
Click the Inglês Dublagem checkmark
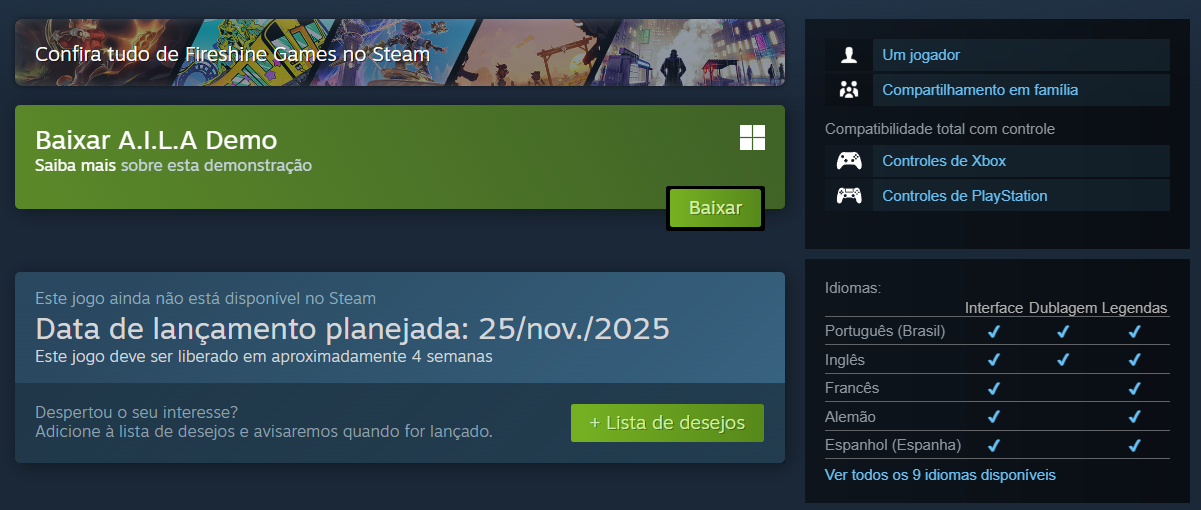1063,359
